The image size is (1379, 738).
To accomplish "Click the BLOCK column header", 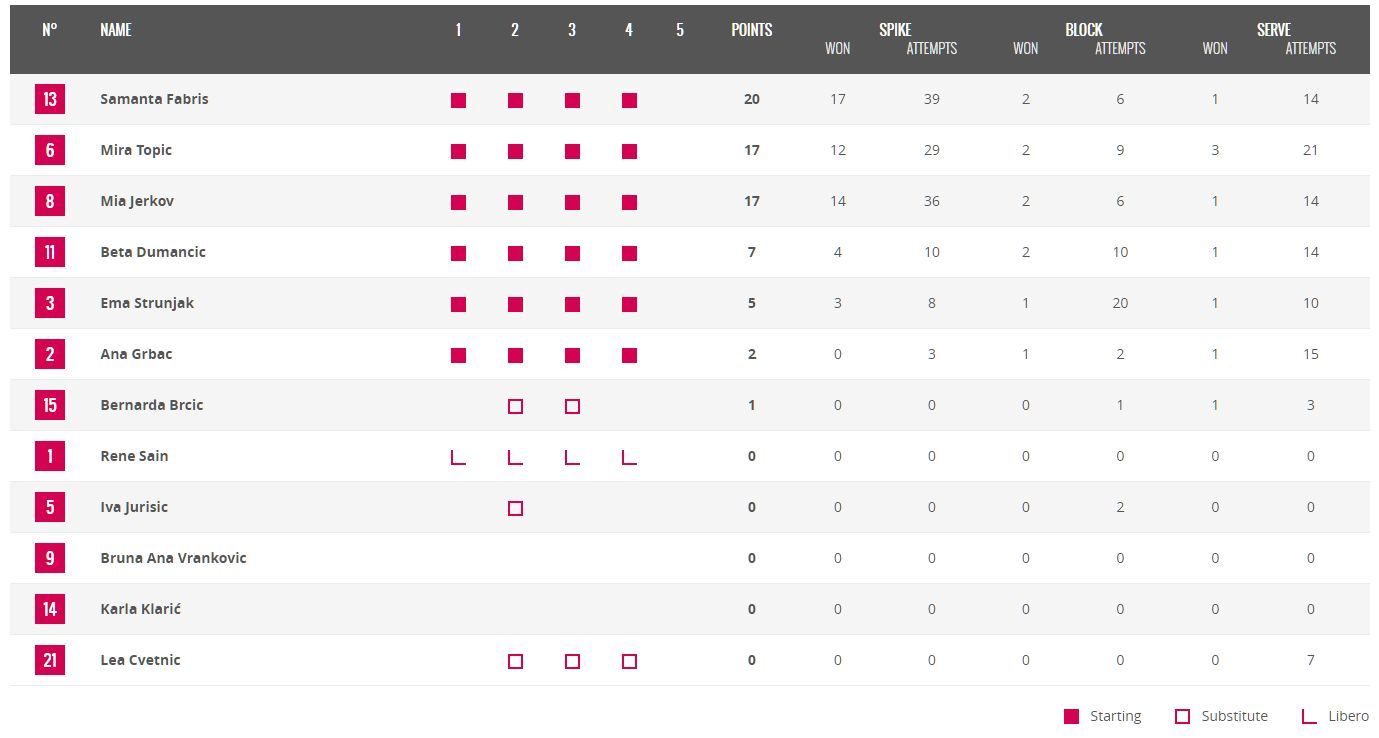I will [x=1083, y=30].
